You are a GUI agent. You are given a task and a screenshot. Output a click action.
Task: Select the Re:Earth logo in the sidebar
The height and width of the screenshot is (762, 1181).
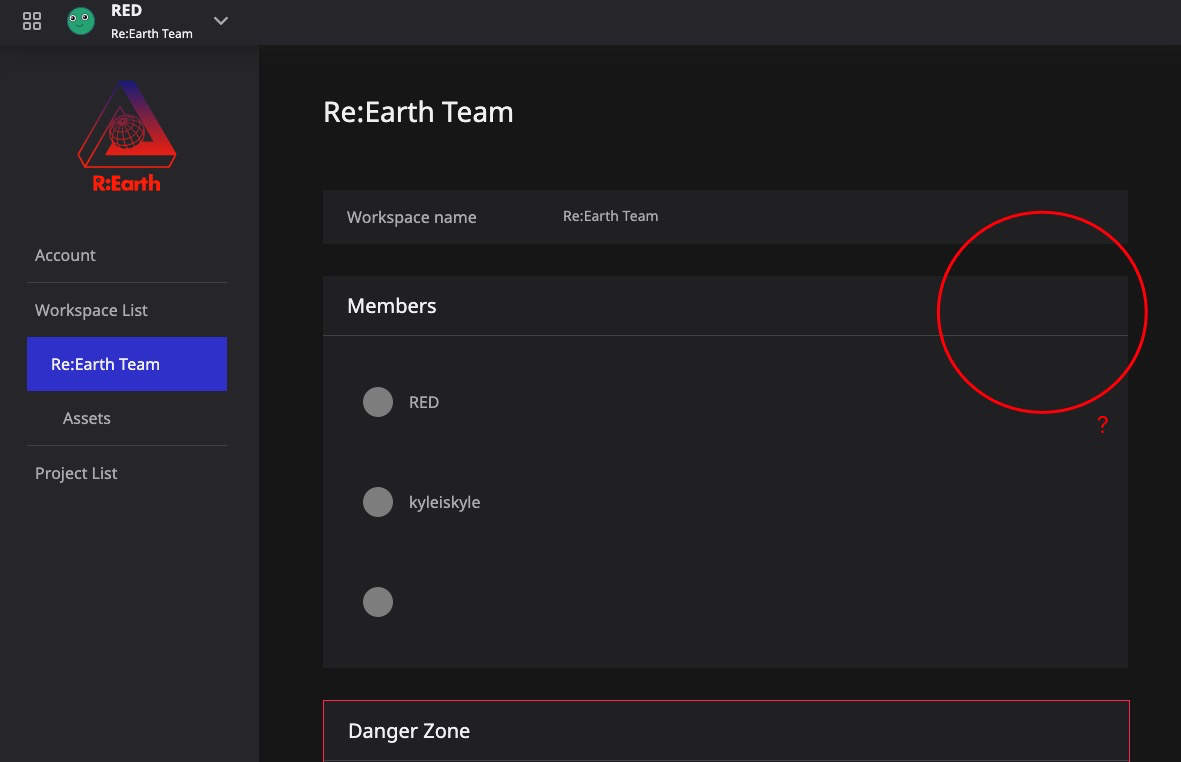click(x=127, y=134)
